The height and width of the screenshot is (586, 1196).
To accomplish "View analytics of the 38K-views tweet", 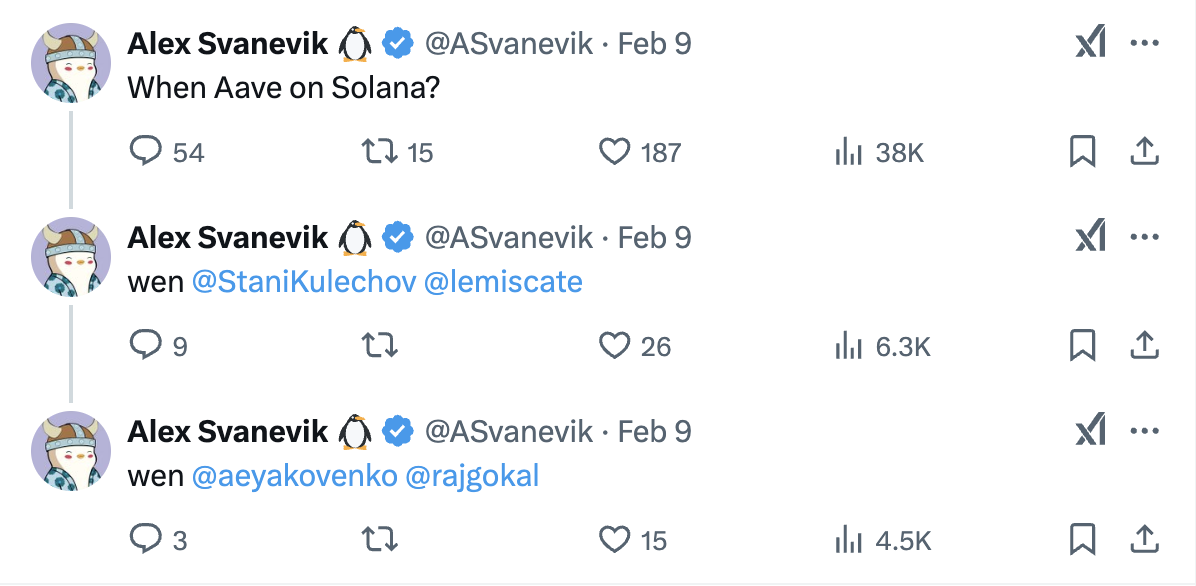I will click(x=848, y=152).
